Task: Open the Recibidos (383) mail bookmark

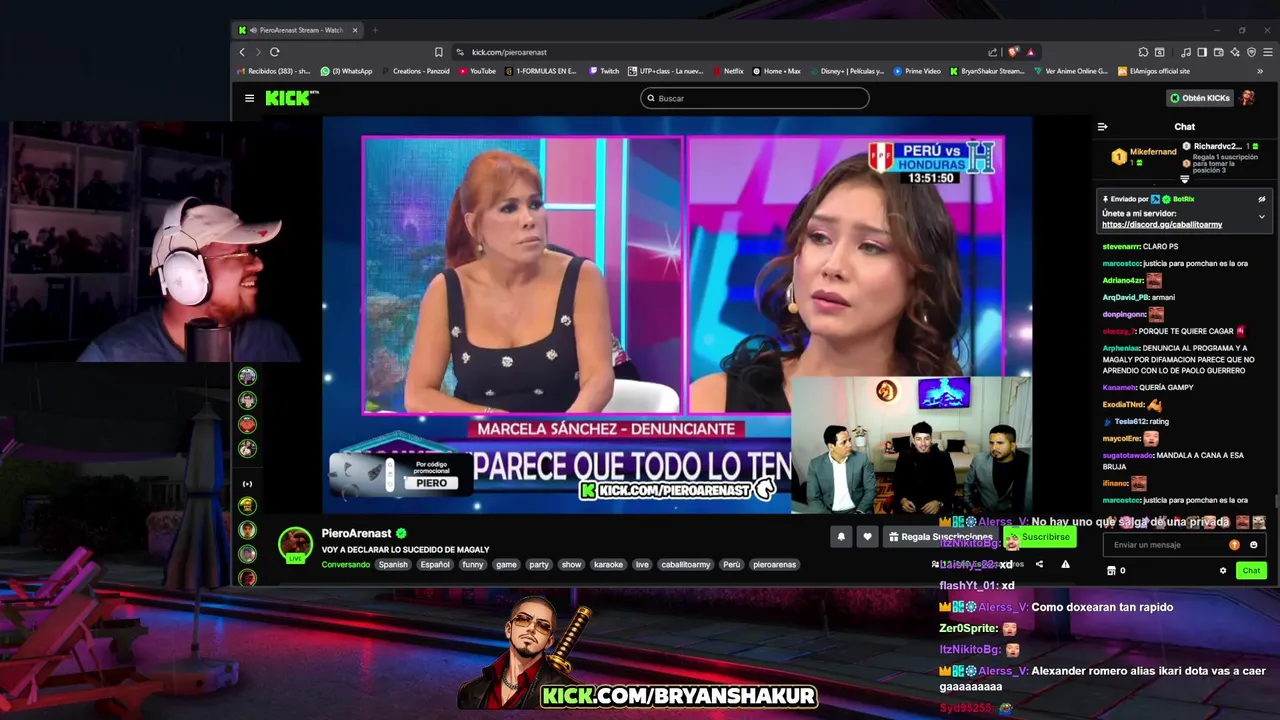Action: coord(275,71)
